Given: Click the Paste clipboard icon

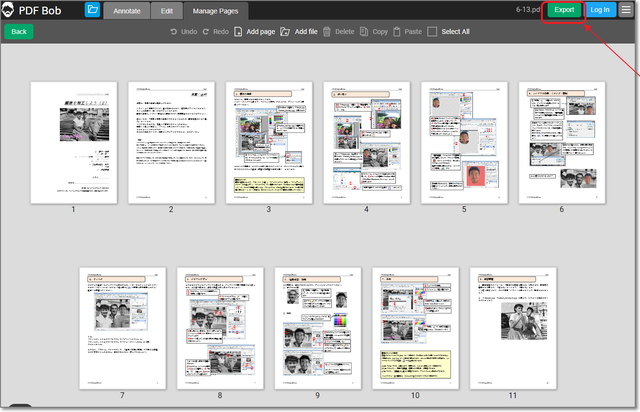Looking at the screenshot, I should [x=397, y=32].
